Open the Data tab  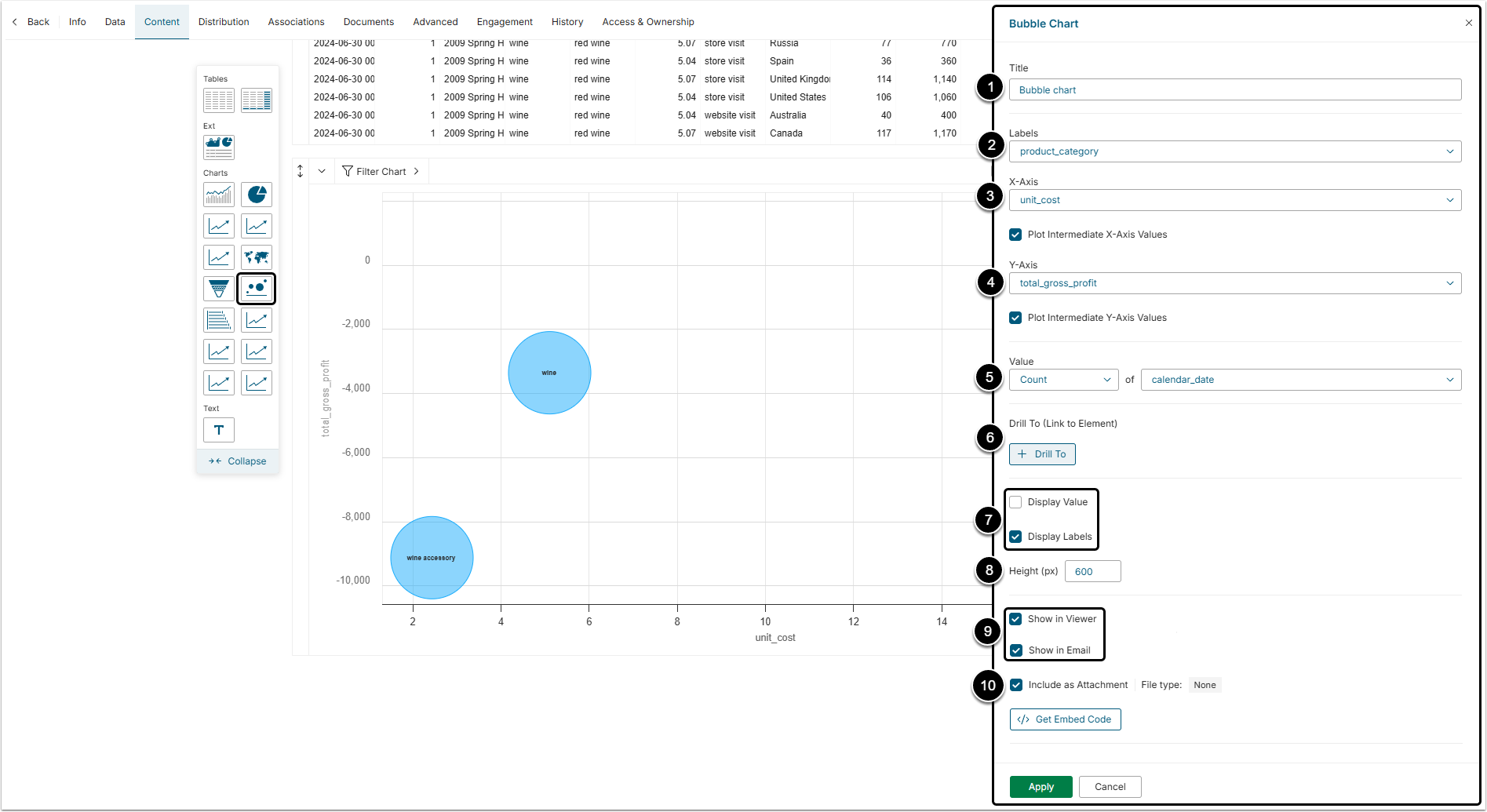click(x=115, y=22)
